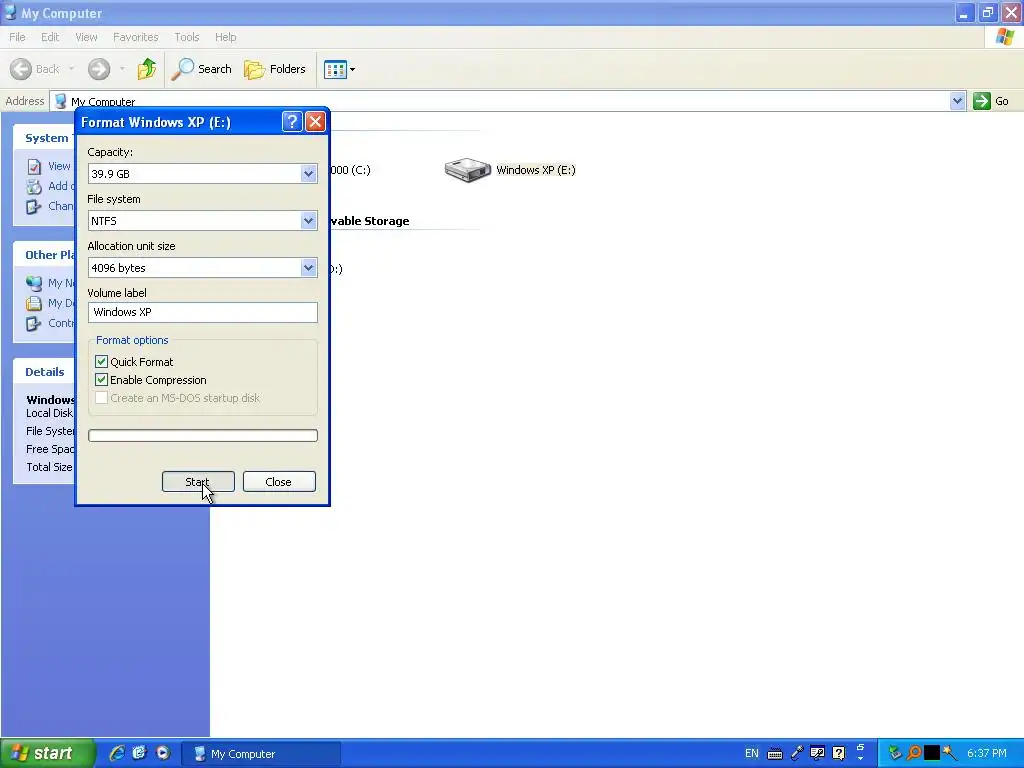Click the Start button in Format dialog
1024x768 pixels.
(x=198, y=482)
